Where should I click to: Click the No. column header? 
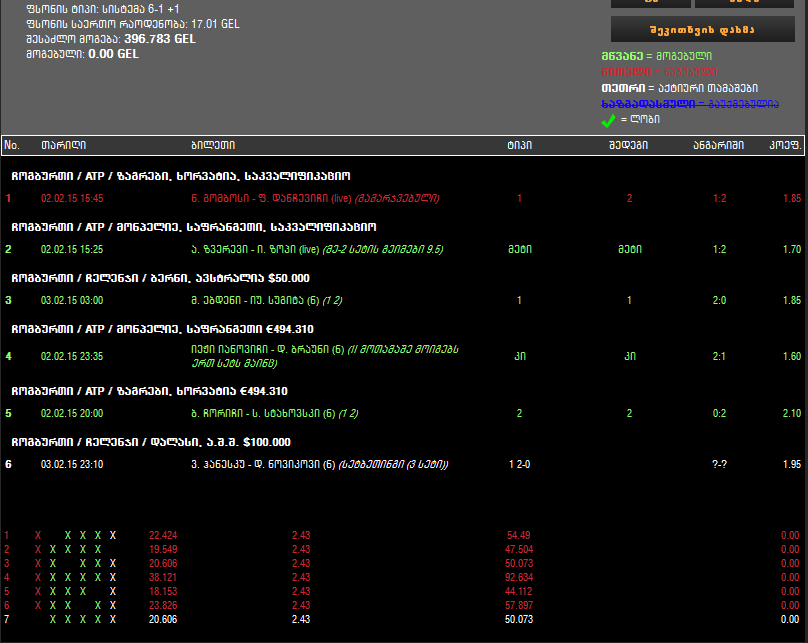[12, 145]
